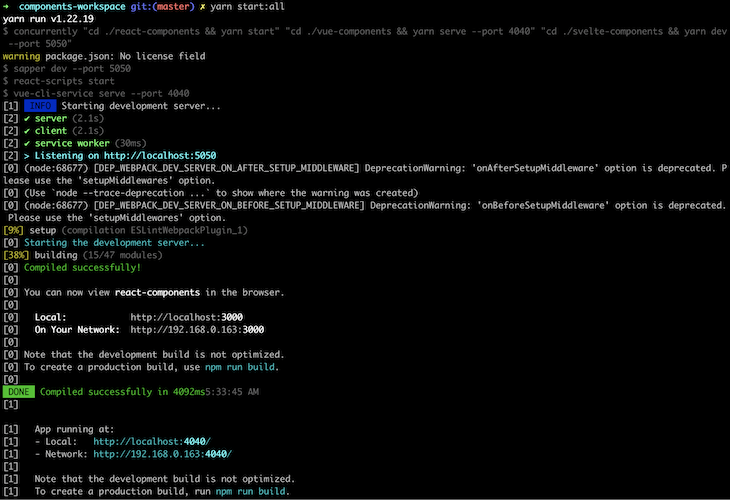Click the 'yarn run v1.22.19' line
Viewport: 730px width, 500px height.
[x=48, y=19]
